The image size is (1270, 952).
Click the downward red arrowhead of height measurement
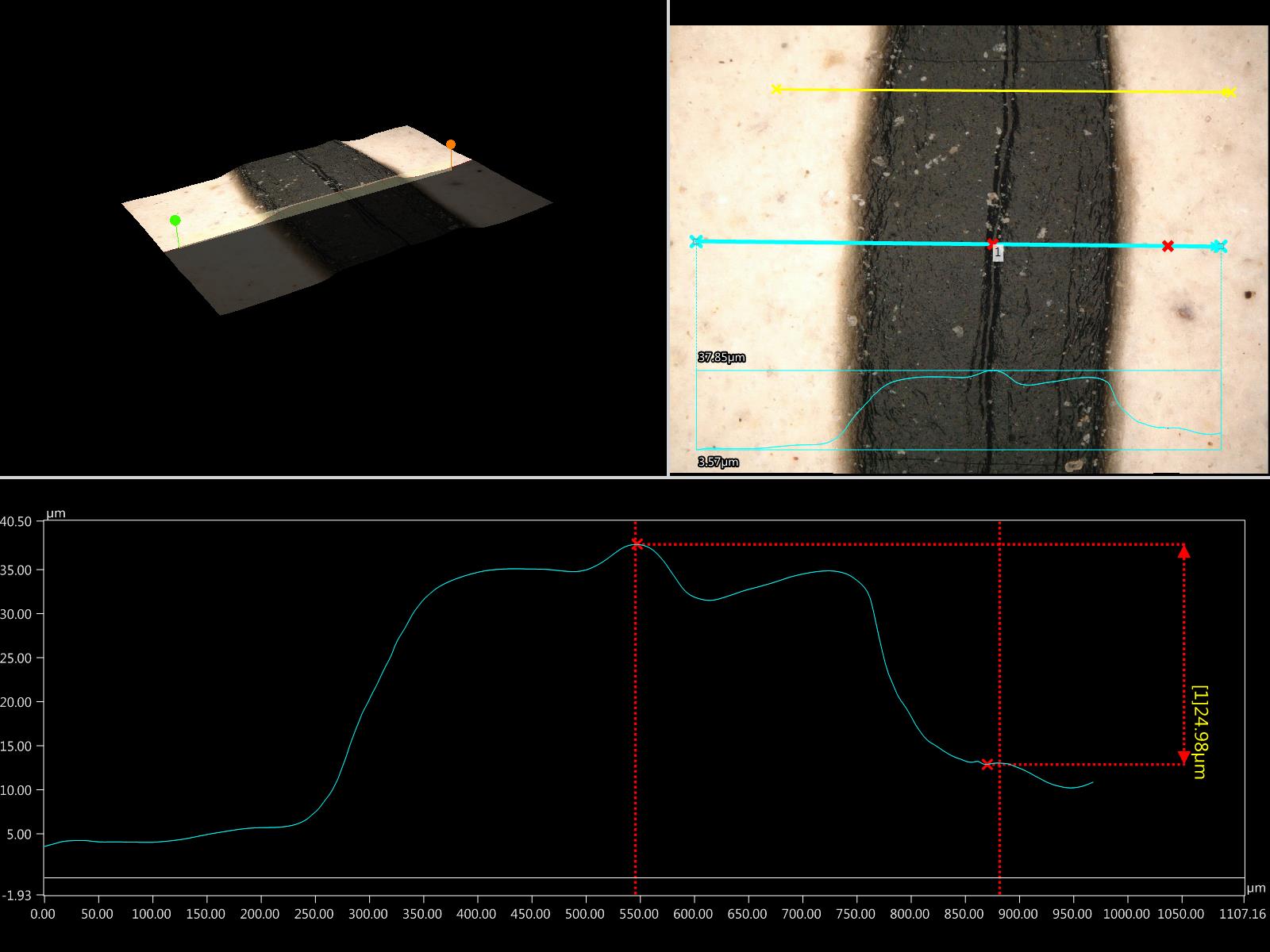click(1183, 757)
